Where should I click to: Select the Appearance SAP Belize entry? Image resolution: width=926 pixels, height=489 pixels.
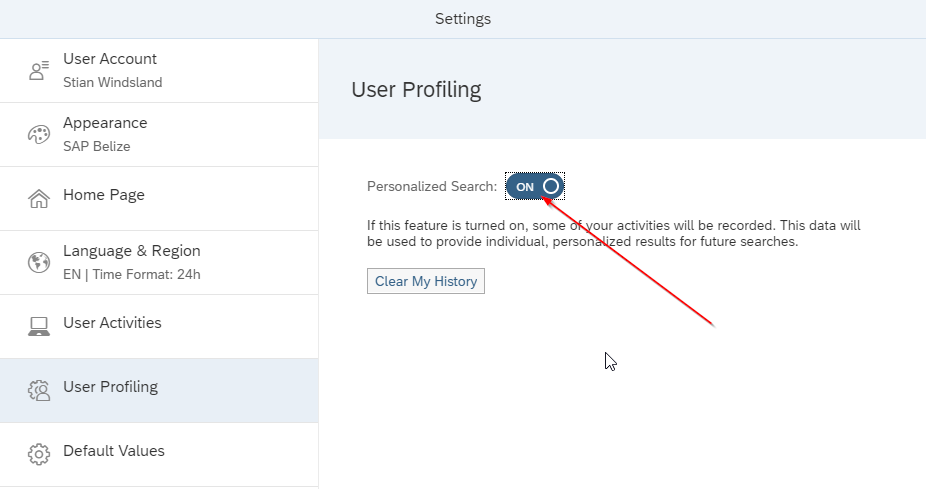(x=159, y=135)
